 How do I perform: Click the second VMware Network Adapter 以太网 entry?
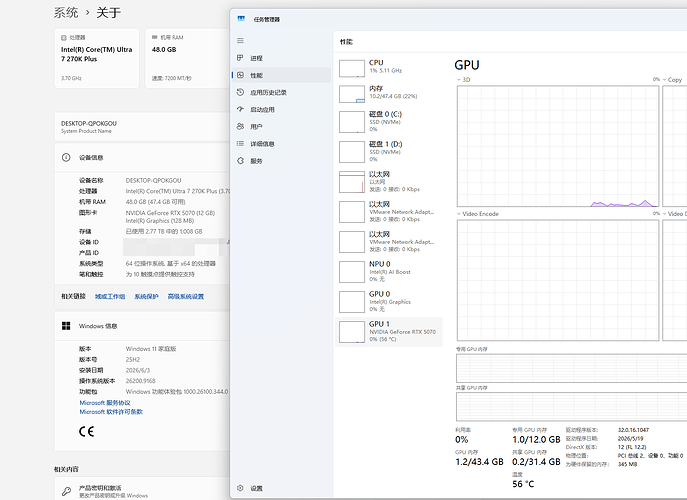(x=389, y=241)
